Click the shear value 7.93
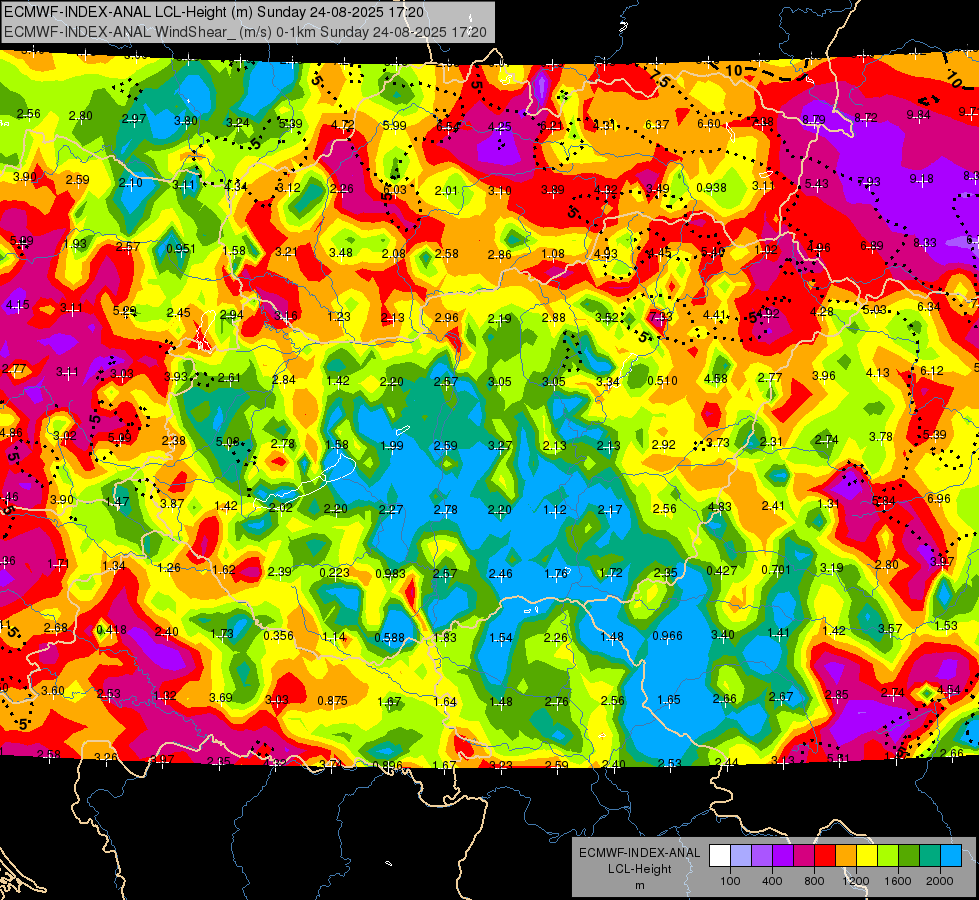This screenshot has height=900, width=979. click(868, 182)
